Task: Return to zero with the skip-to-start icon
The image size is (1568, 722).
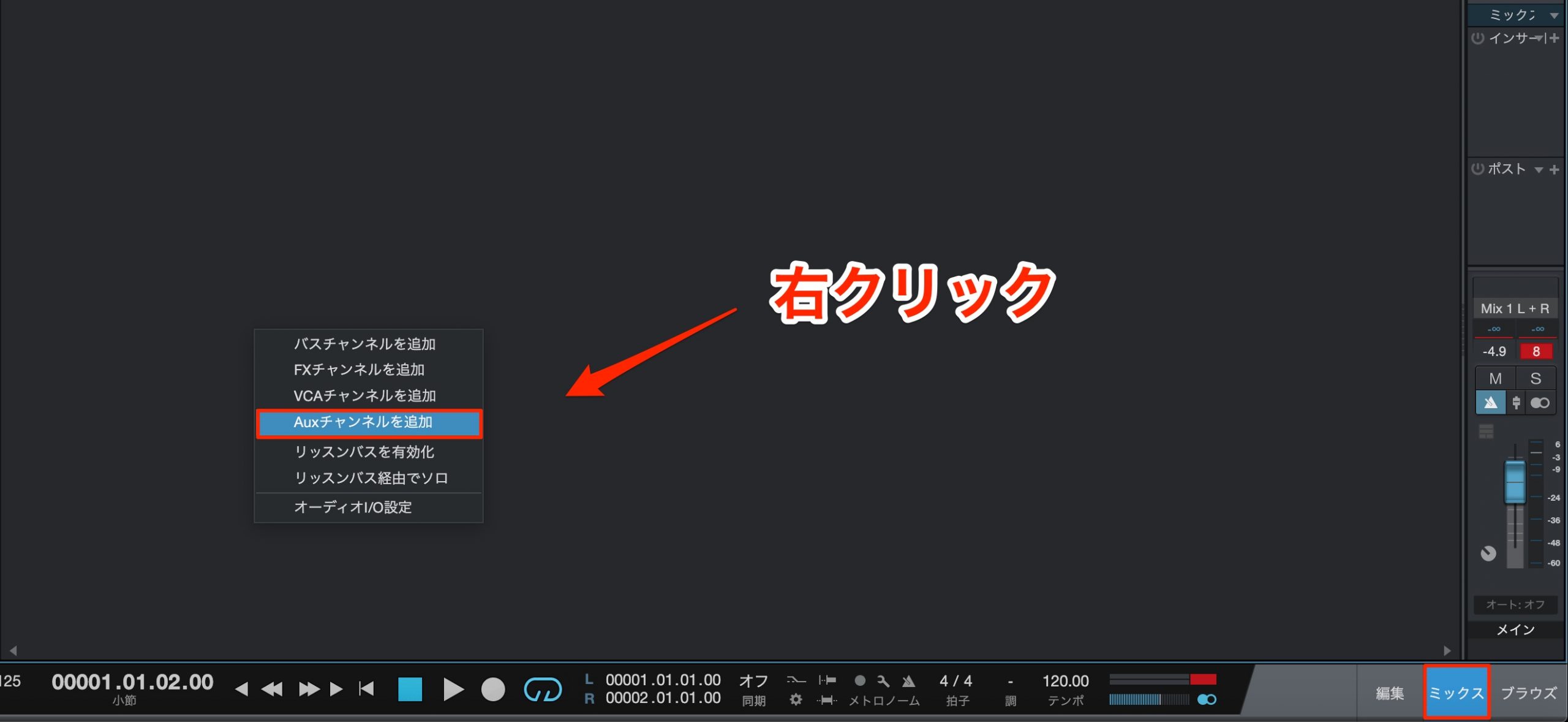Action: (x=366, y=689)
